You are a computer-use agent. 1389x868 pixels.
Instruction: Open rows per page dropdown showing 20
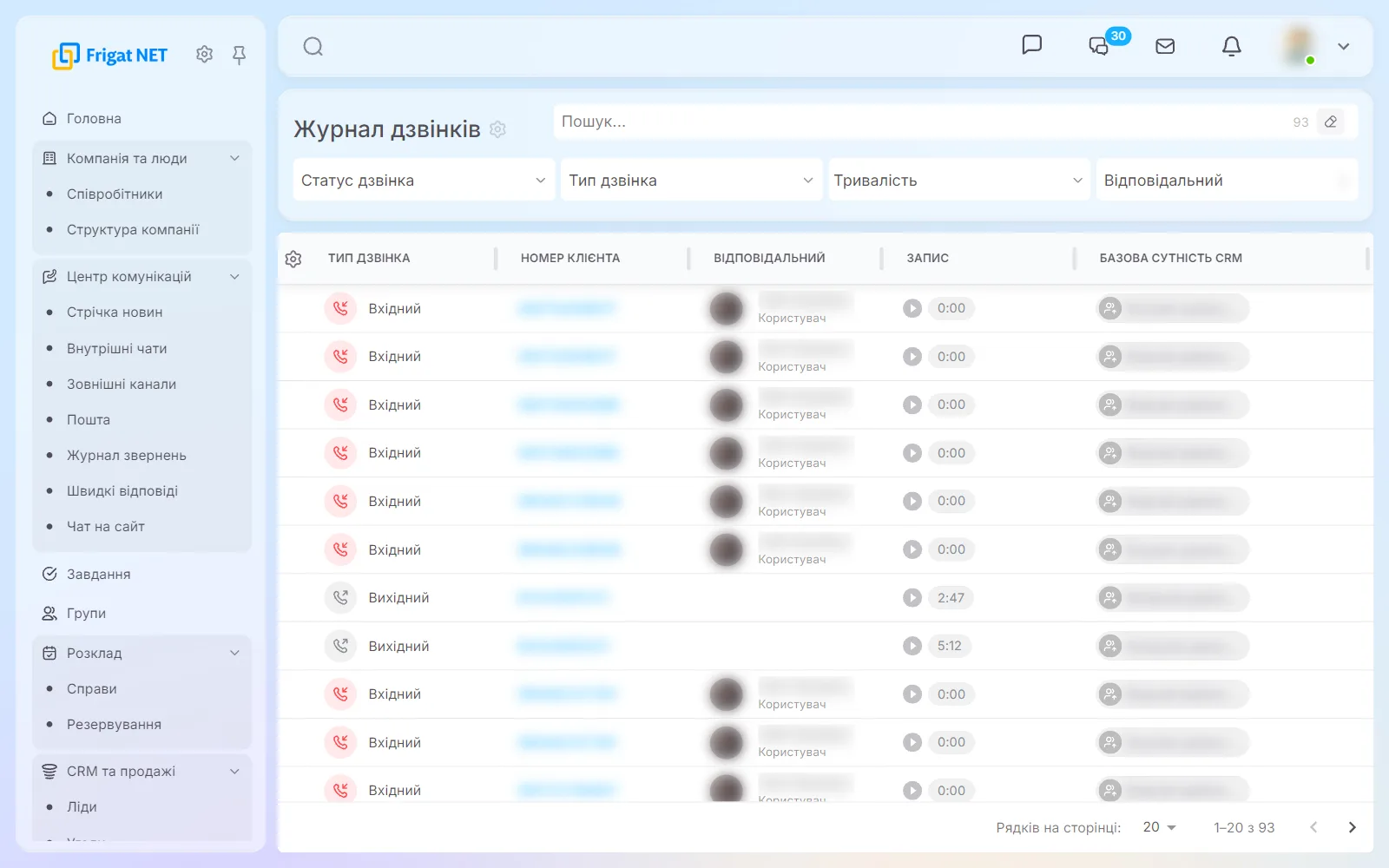tap(1159, 827)
